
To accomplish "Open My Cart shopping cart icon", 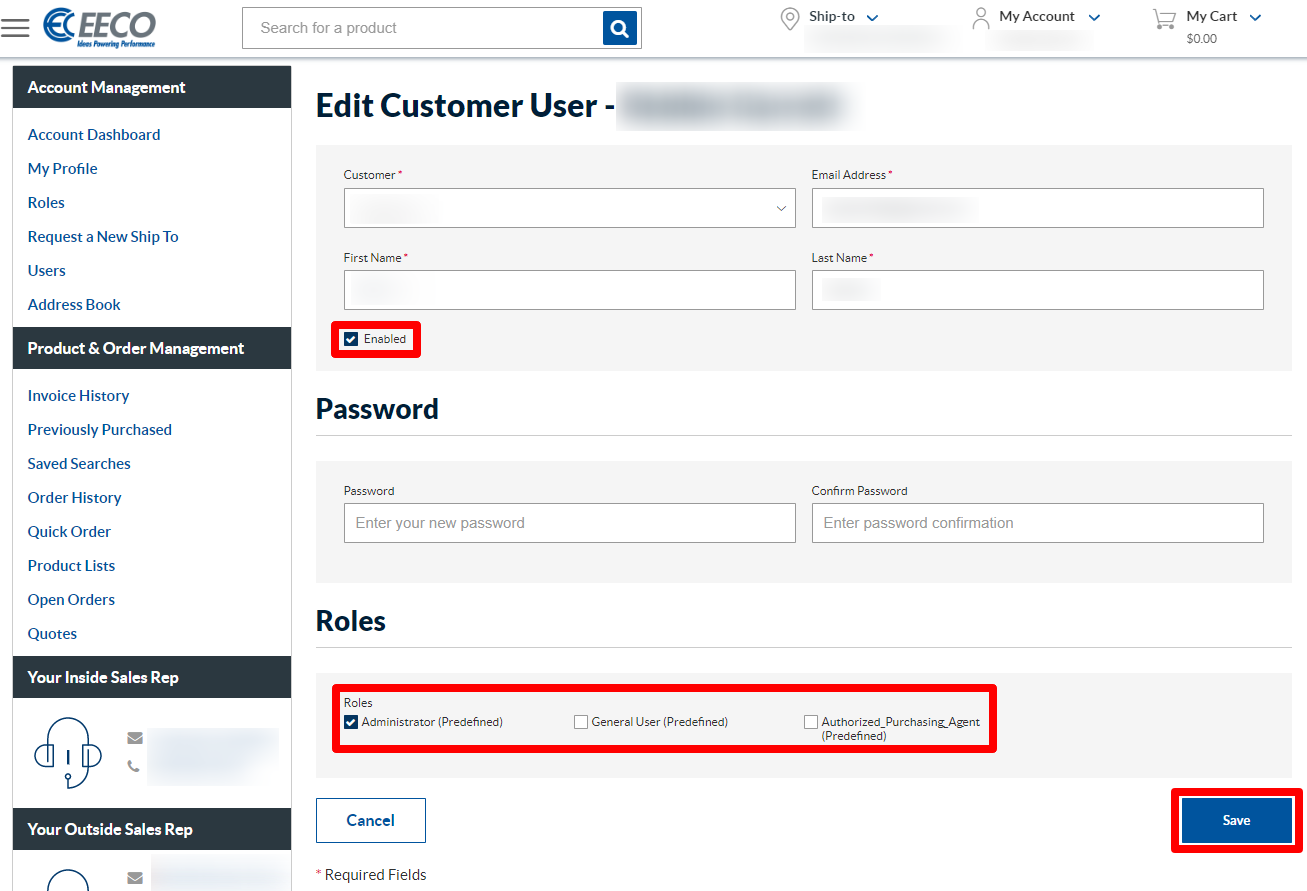I will pos(1162,18).
